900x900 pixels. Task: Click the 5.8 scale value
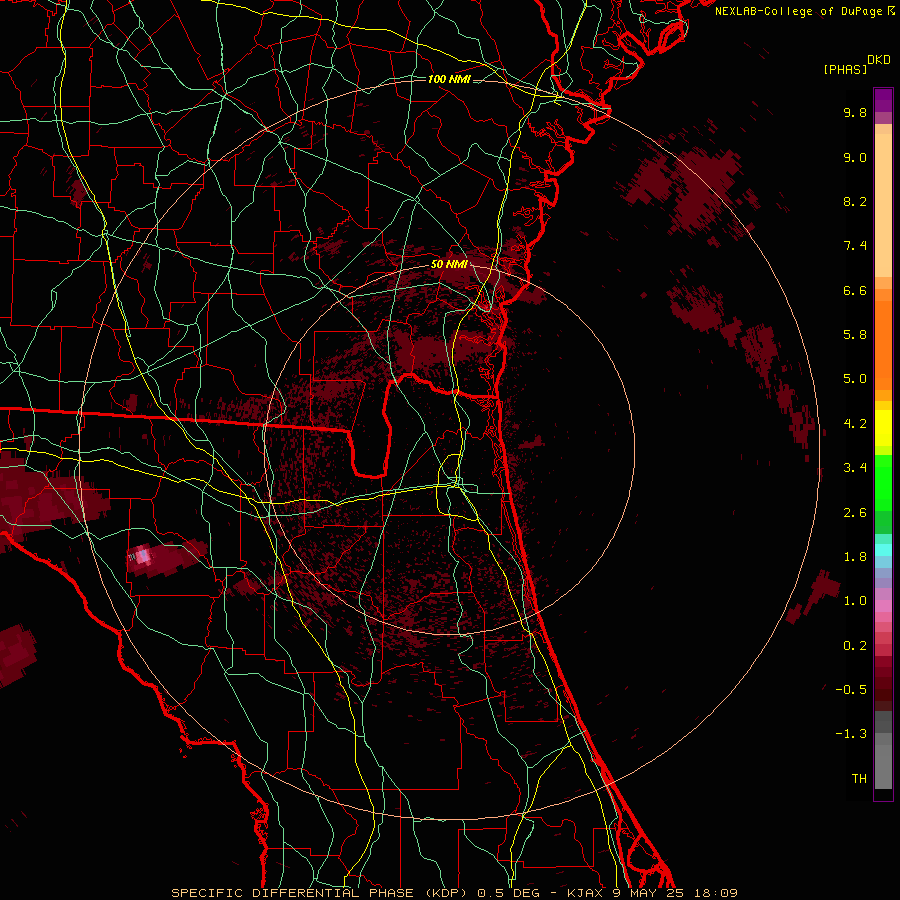(855, 335)
